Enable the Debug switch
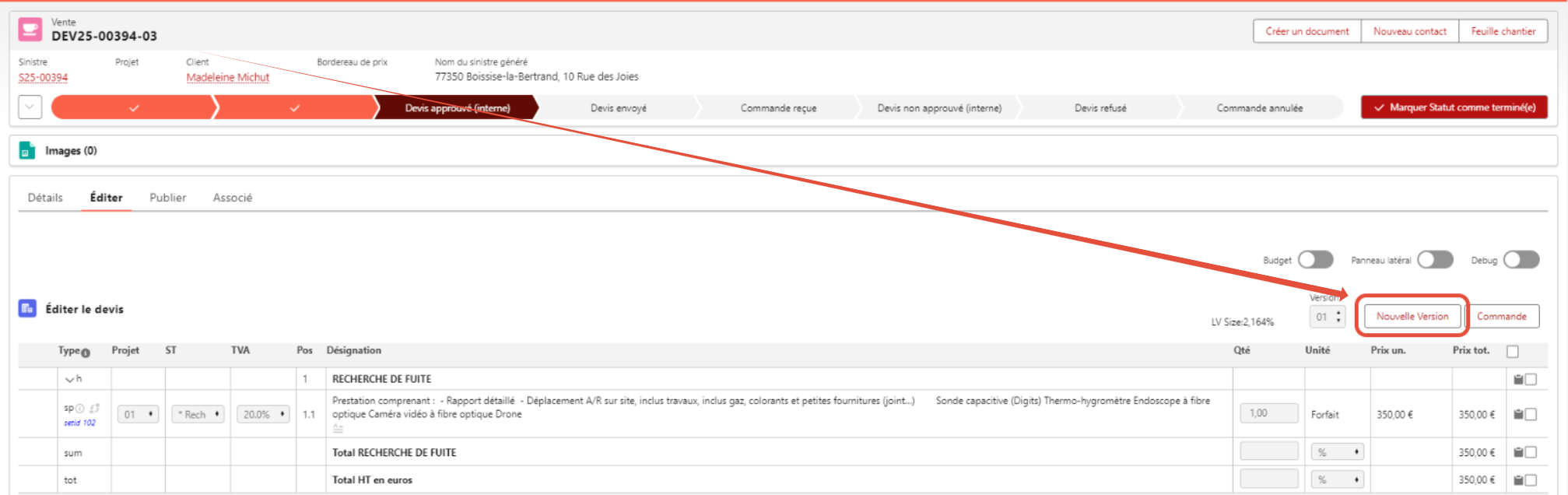 point(1521,260)
